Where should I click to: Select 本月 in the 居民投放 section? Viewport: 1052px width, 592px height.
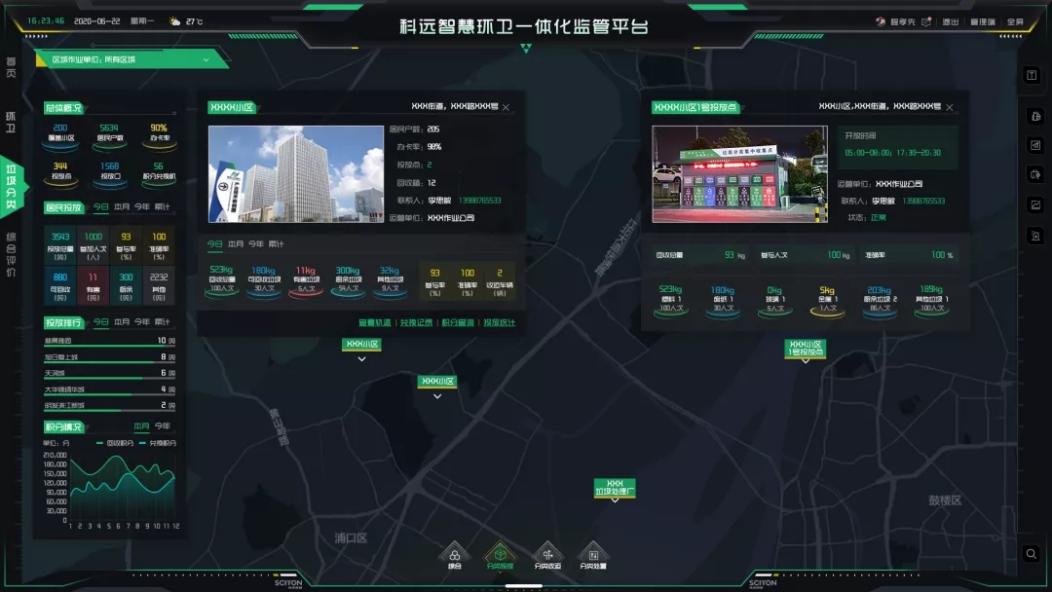122,208
